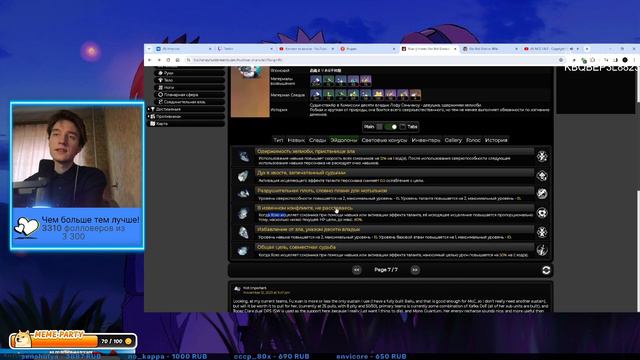Click the fifth eidolon row's crystal icon
Image resolution: width=640 pixels, height=360 pixels.
click(x=244, y=232)
